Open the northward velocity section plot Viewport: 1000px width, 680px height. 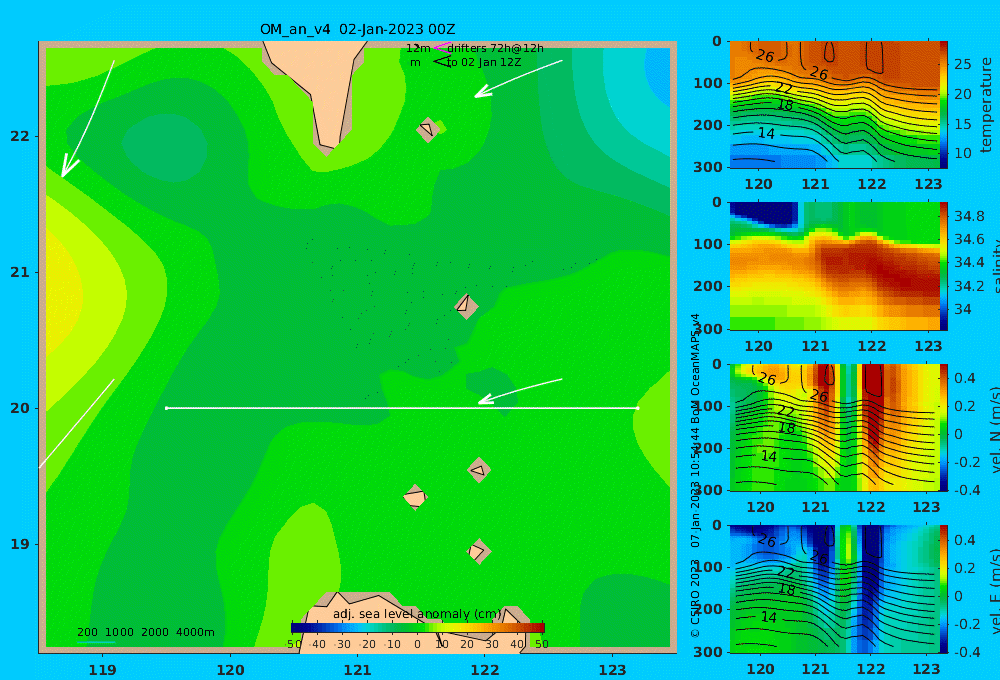[835, 427]
